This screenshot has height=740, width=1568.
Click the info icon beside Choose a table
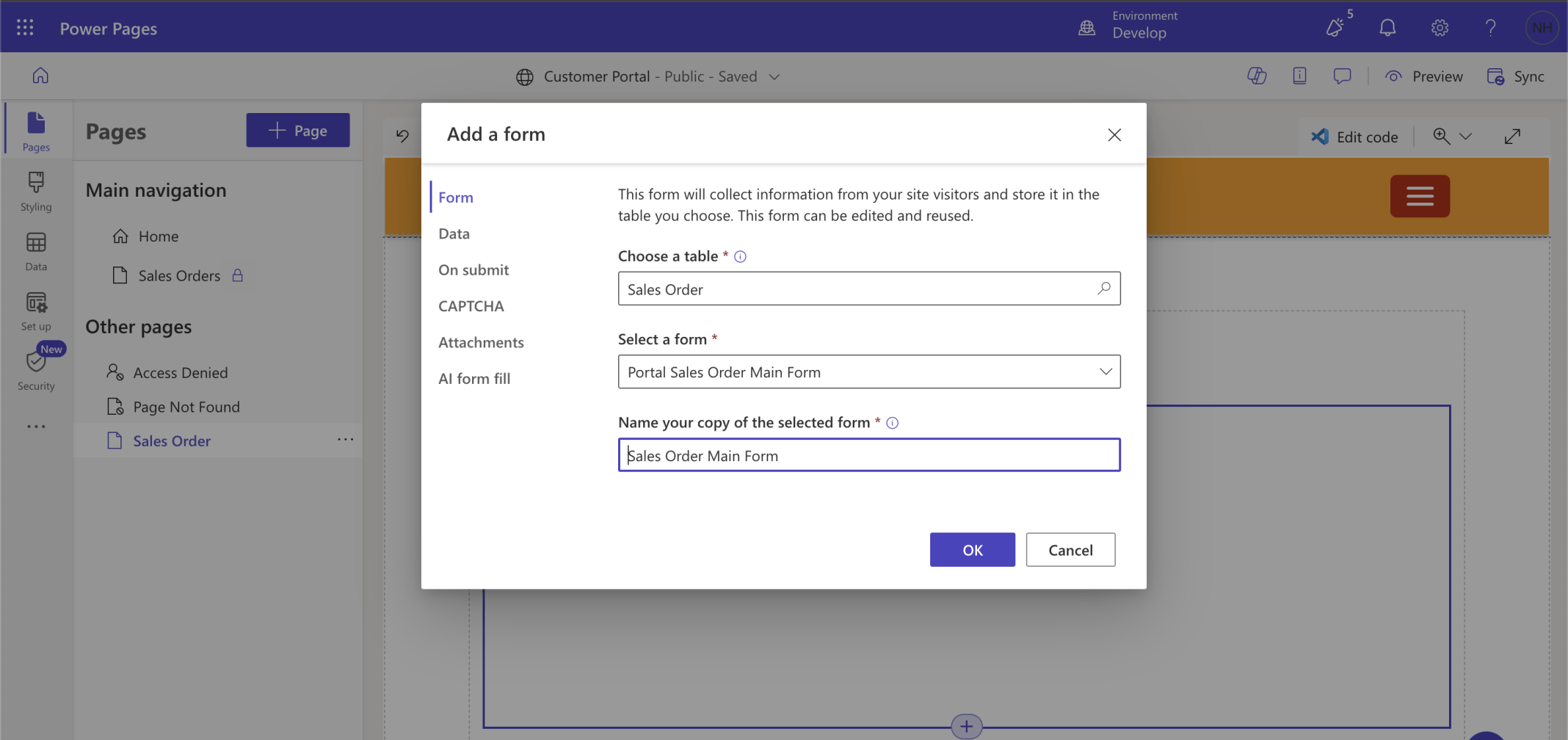pyautogui.click(x=740, y=256)
